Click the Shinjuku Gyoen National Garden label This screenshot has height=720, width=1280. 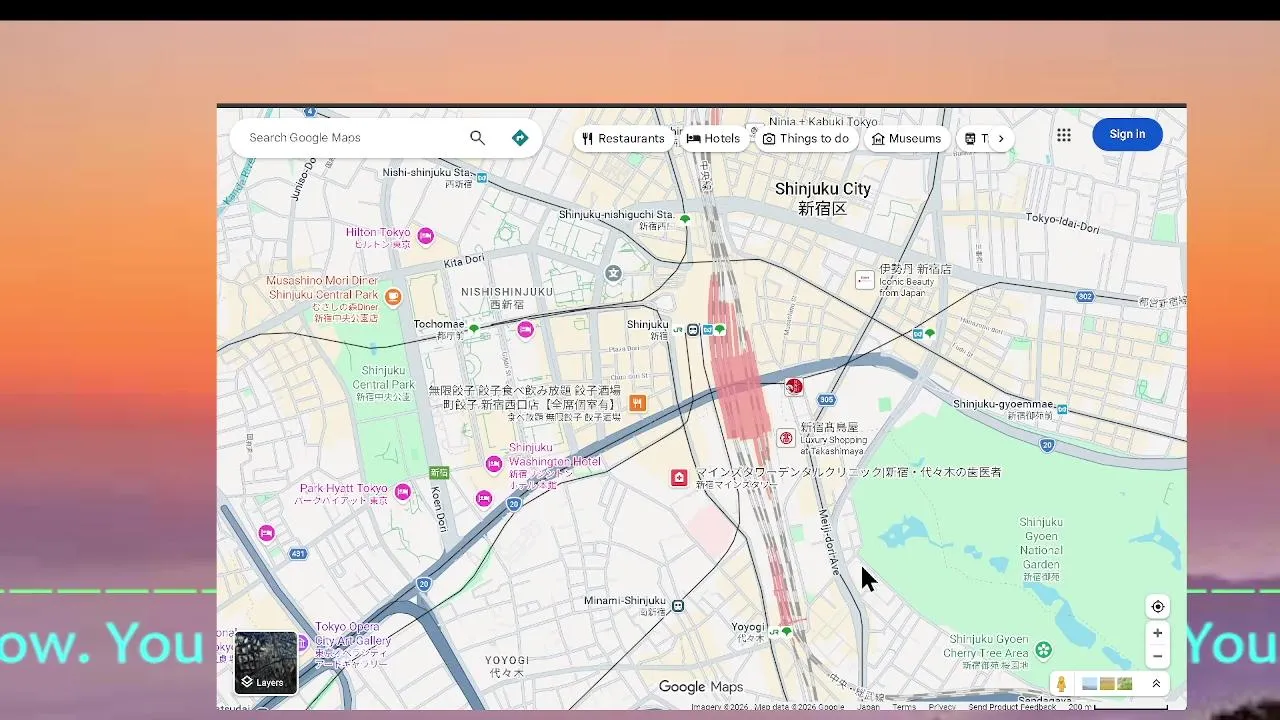pyautogui.click(x=1040, y=549)
